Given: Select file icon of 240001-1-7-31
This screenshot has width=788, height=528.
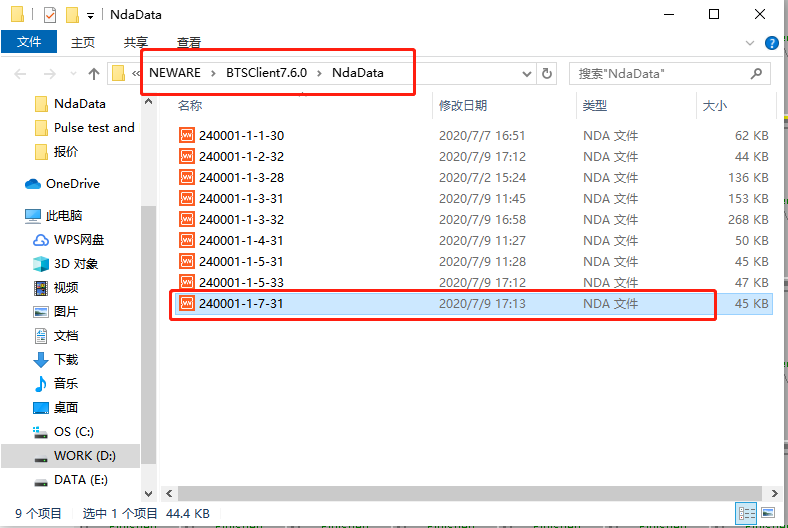Looking at the screenshot, I should 187,303.
